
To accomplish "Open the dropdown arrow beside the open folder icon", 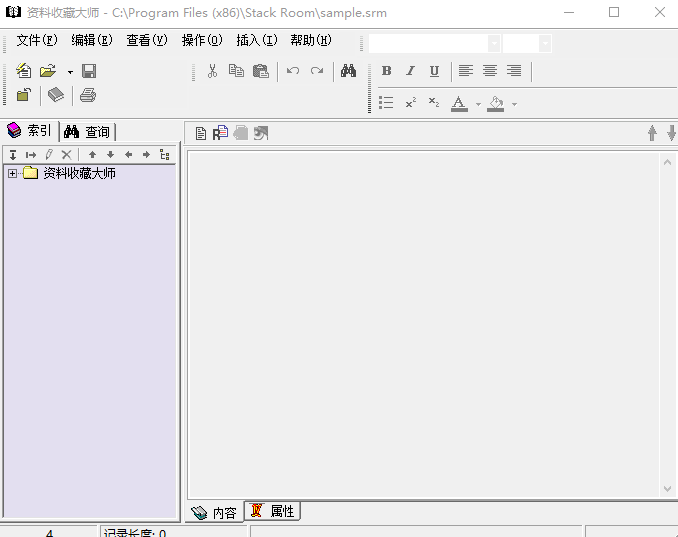I will click(70, 72).
